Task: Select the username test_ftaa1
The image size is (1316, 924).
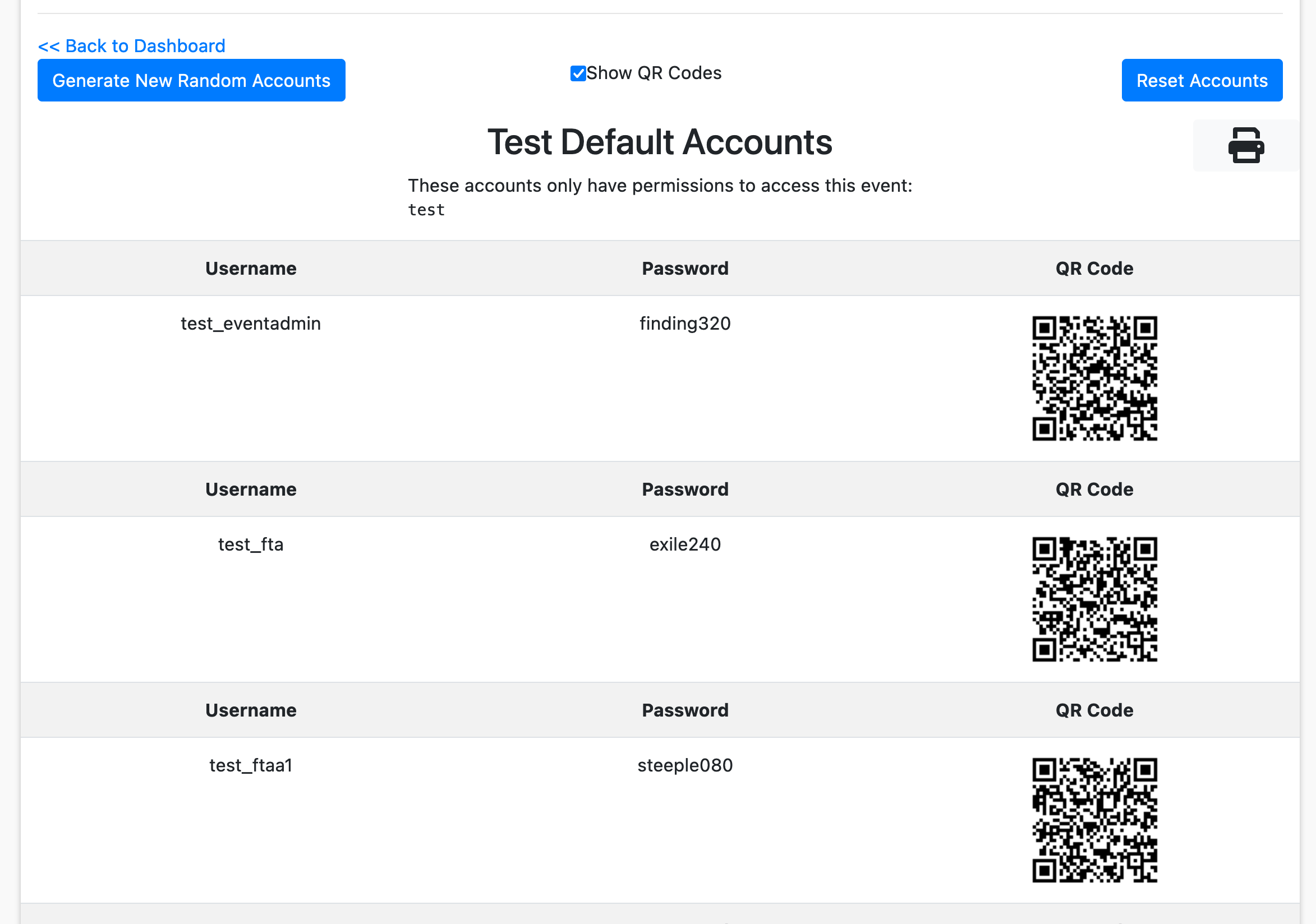Action: click(x=251, y=765)
